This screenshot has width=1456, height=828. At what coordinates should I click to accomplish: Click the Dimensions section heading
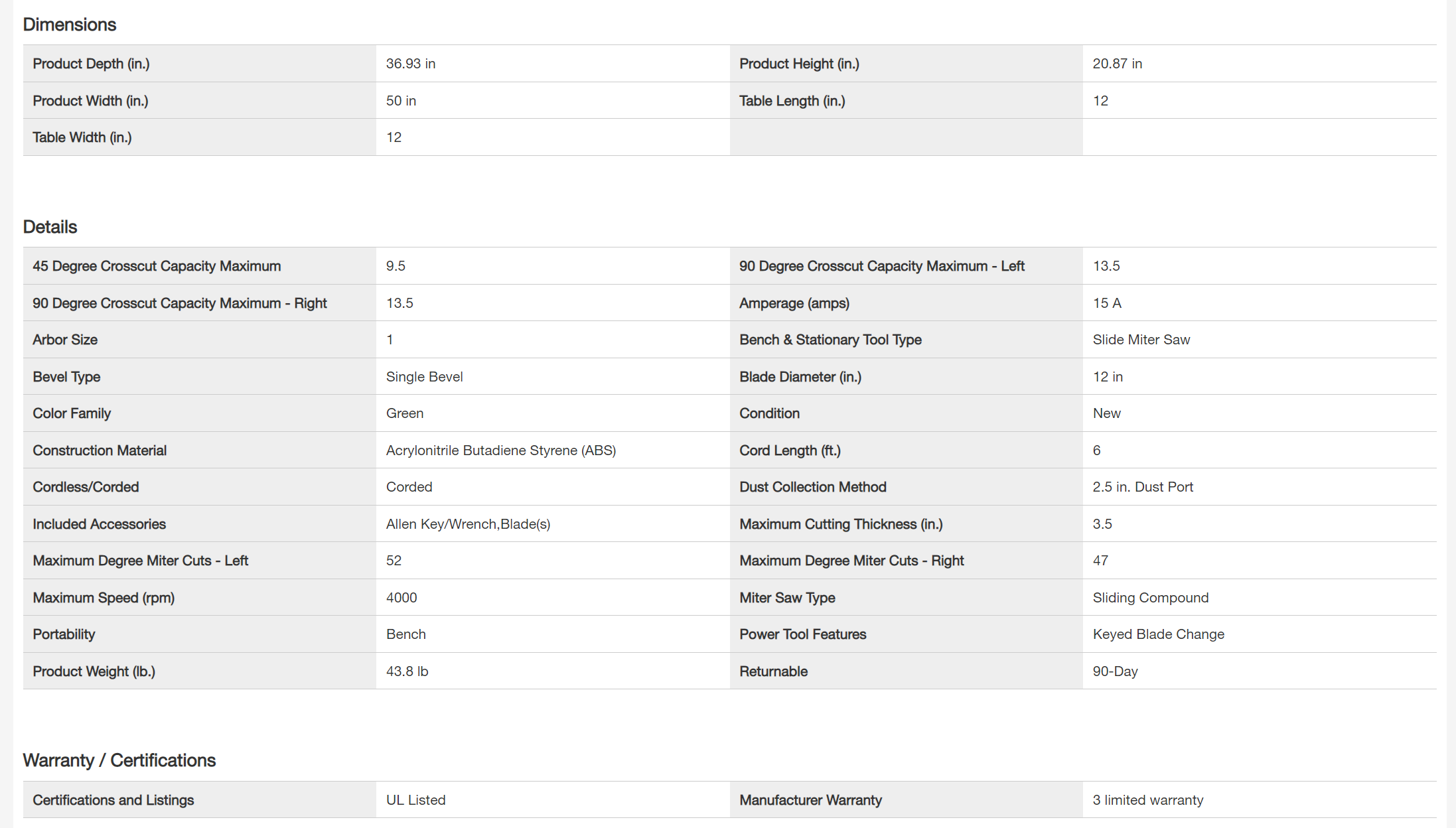coord(70,25)
